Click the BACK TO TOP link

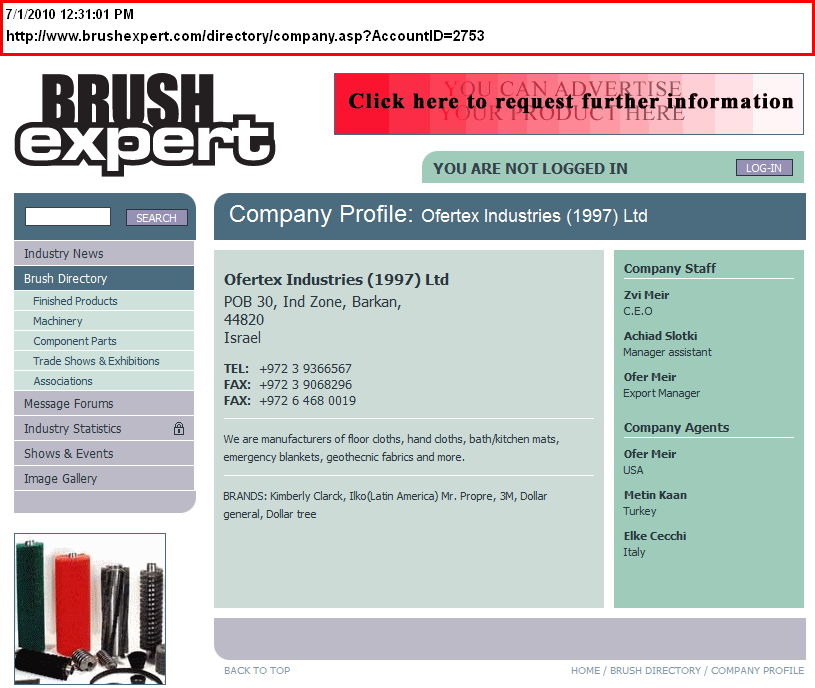pyautogui.click(x=257, y=671)
